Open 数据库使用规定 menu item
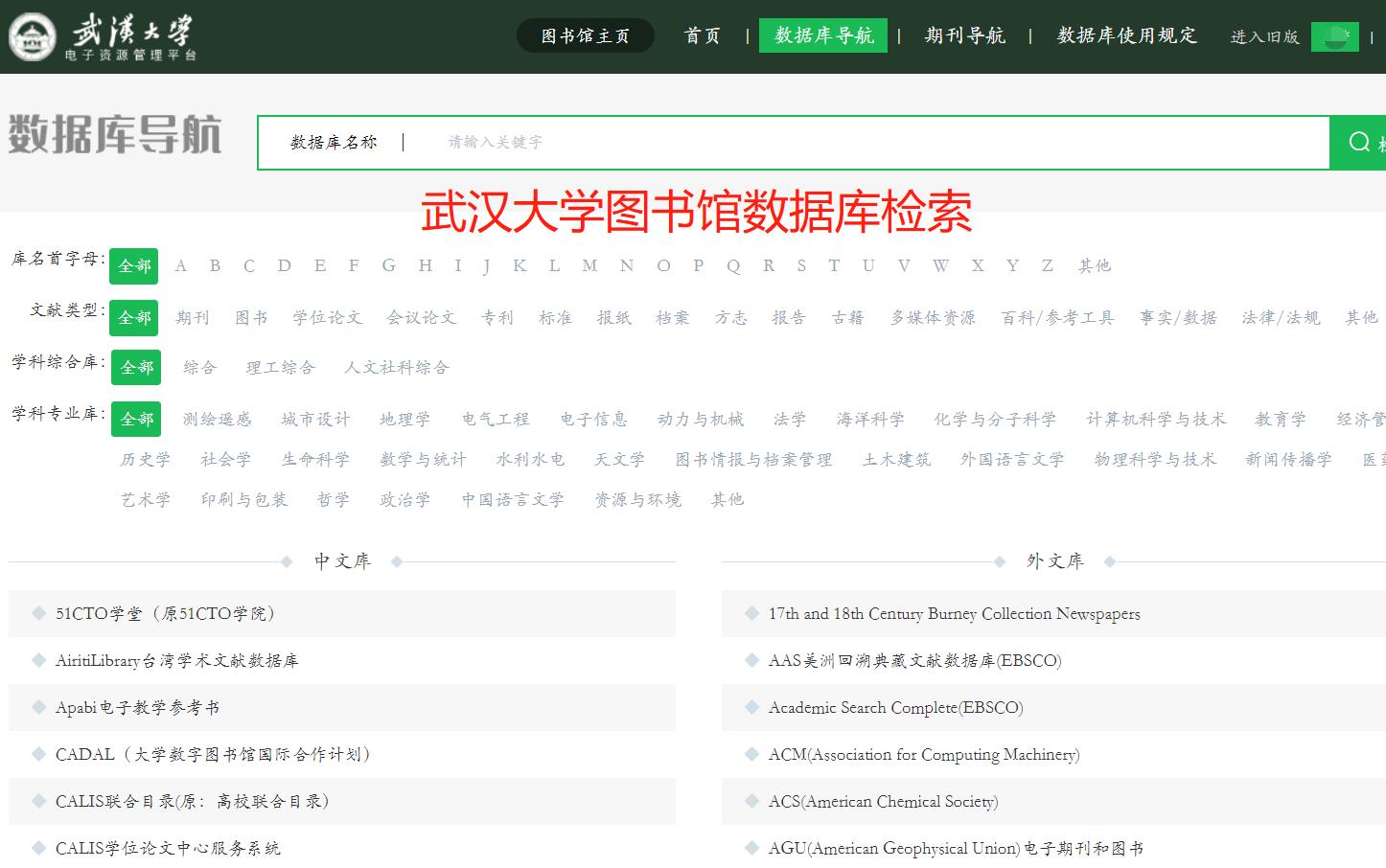This screenshot has height=868, width=1386. tap(1127, 35)
